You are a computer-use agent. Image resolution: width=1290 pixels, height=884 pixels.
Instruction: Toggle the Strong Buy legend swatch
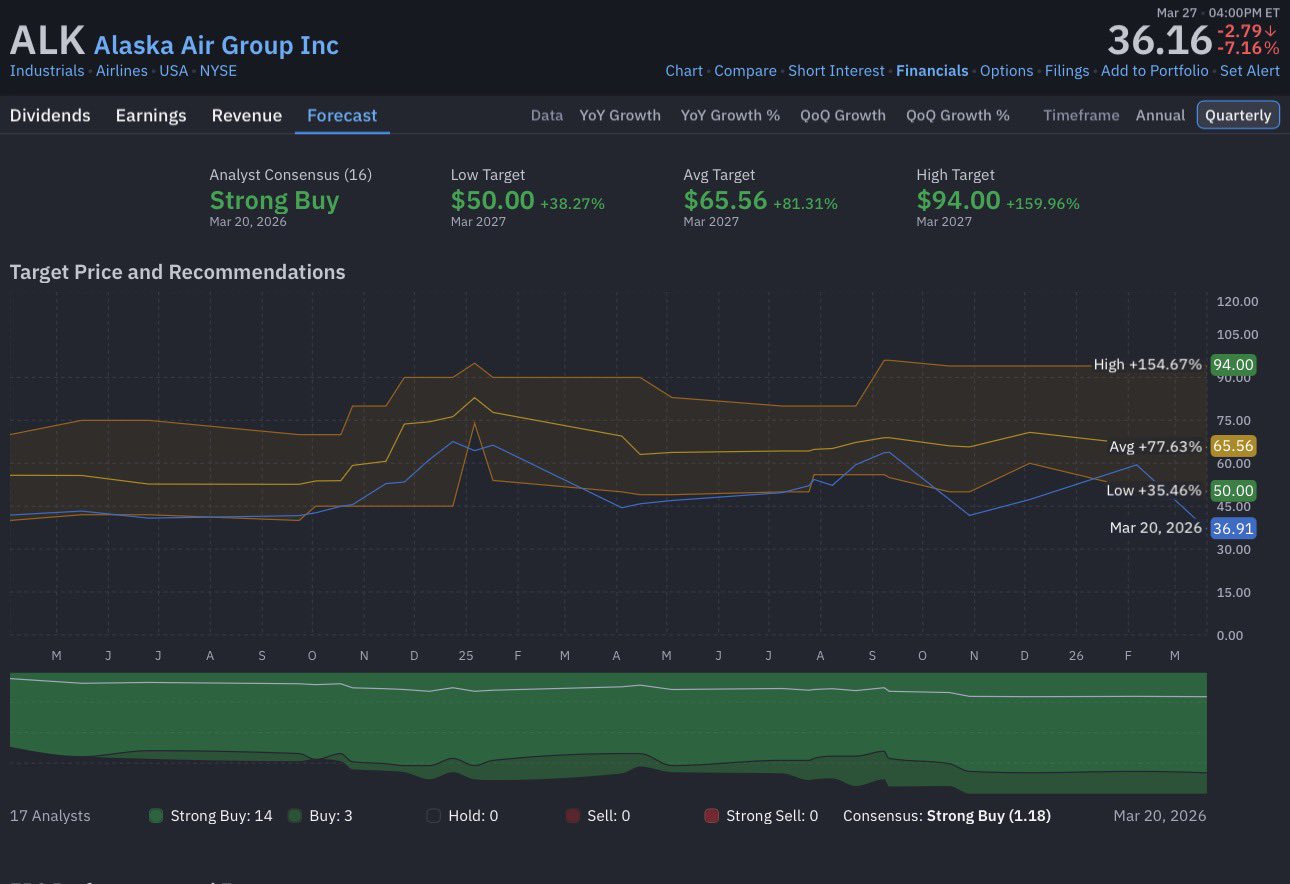(x=156, y=816)
